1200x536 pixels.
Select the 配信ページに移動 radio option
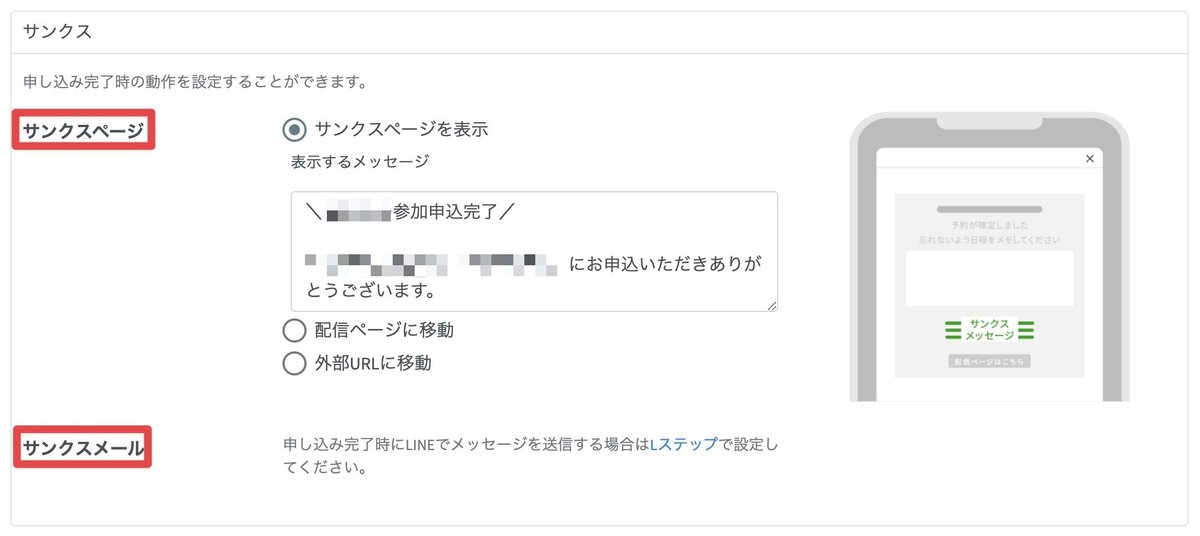pos(294,330)
